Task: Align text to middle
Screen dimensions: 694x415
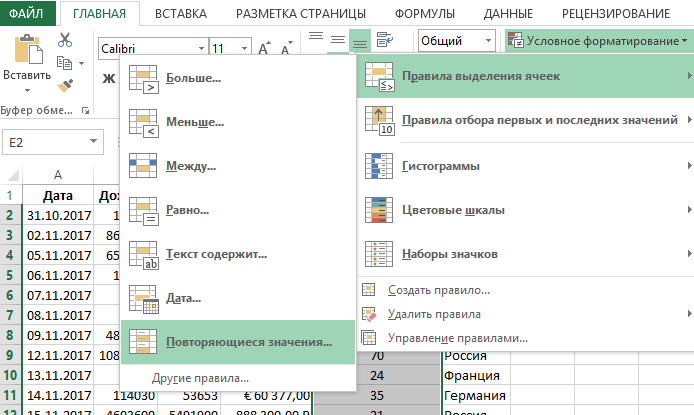Action: click(x=338, y=39)
